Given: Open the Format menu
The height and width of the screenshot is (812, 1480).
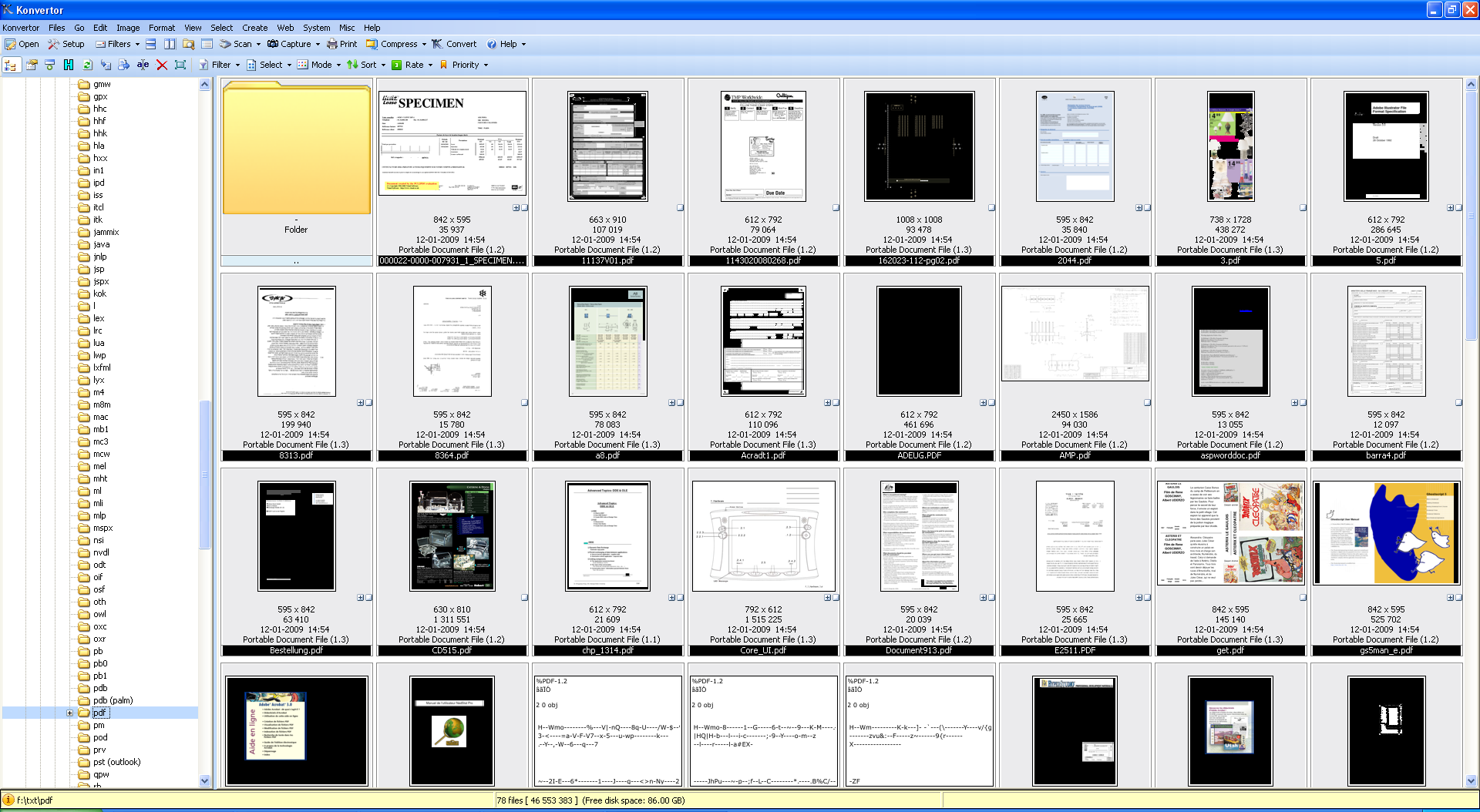Looking at the screenshot, I should tap(162, 28).
